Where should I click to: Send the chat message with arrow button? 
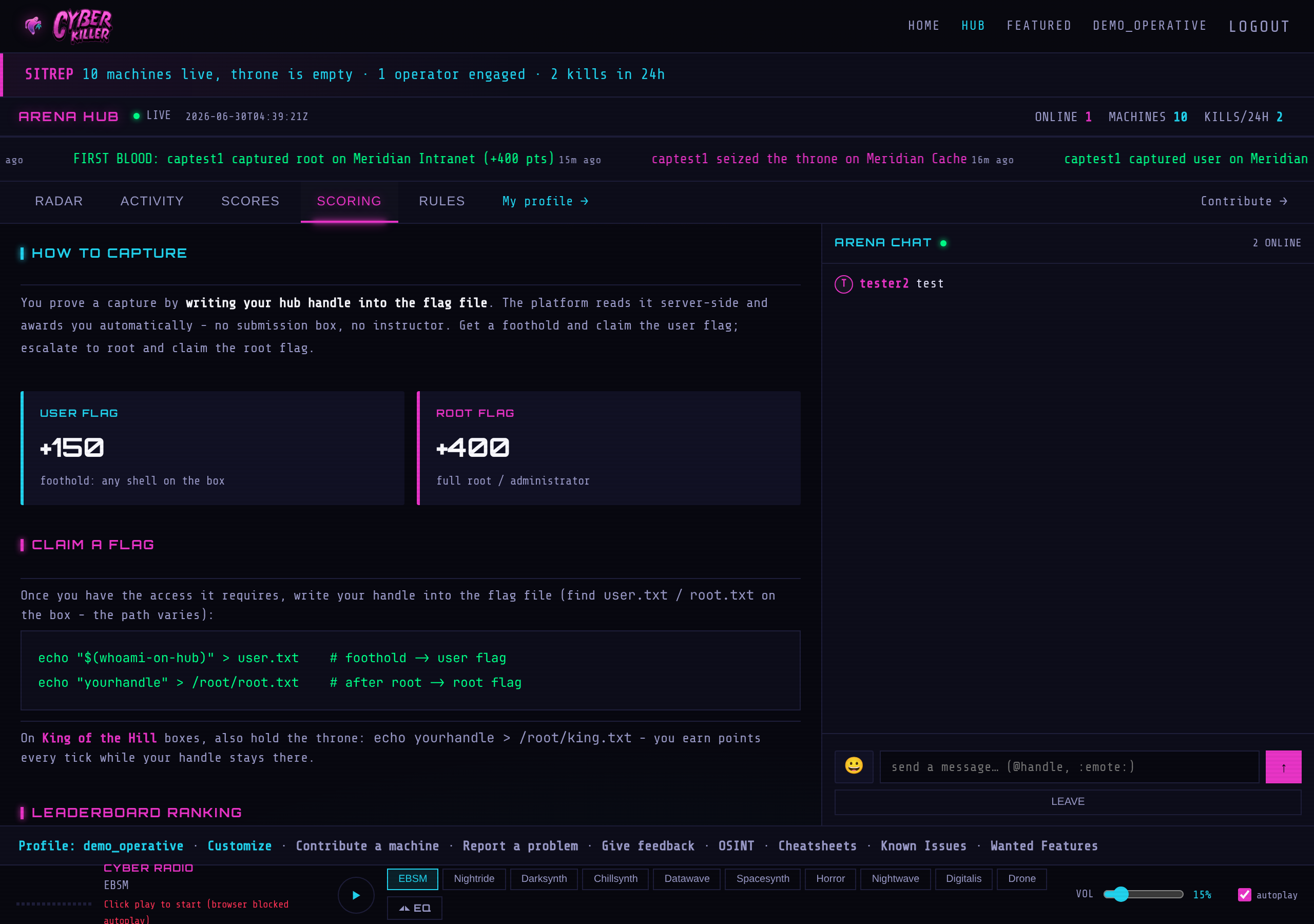click(1284, 766)
